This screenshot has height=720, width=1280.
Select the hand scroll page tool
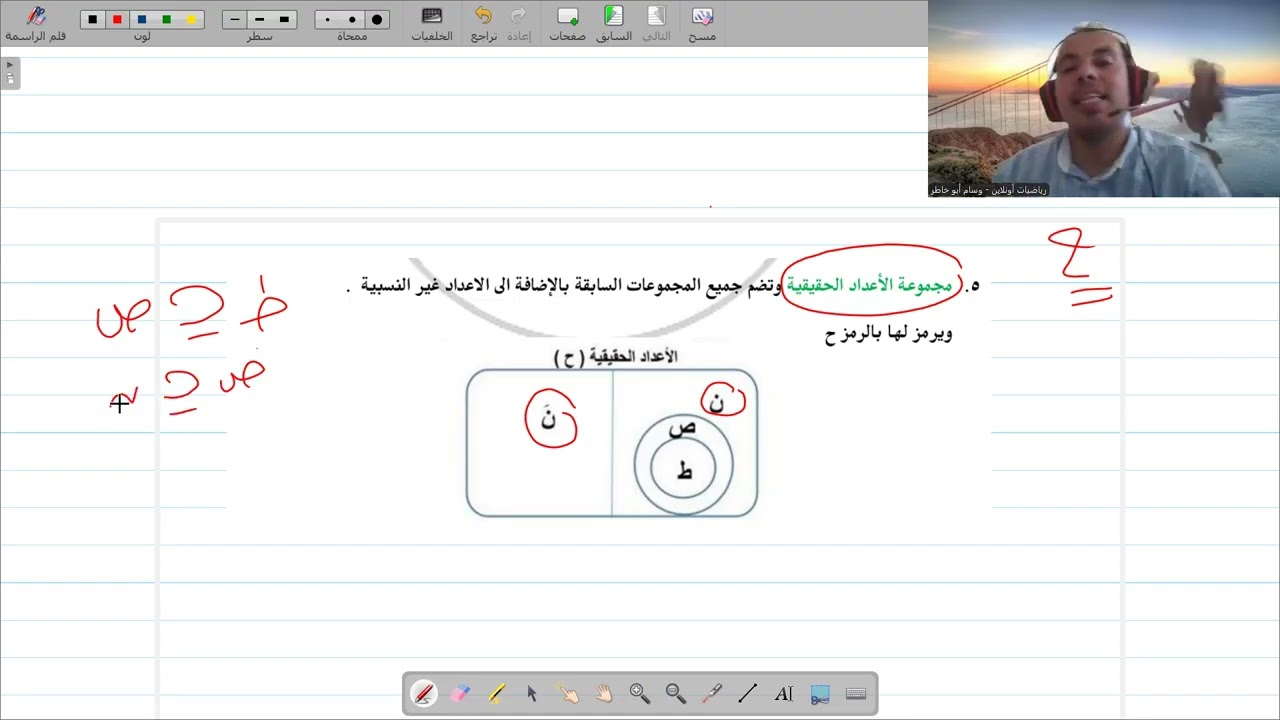point(604,693)
